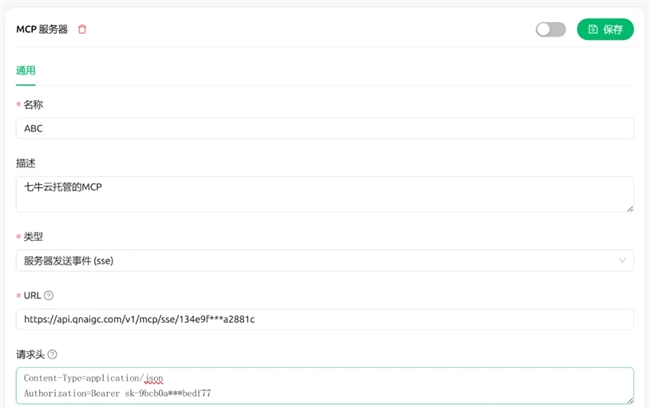Click the 类型 field label
Screen dimensions: 650x409
coord(33,237)
